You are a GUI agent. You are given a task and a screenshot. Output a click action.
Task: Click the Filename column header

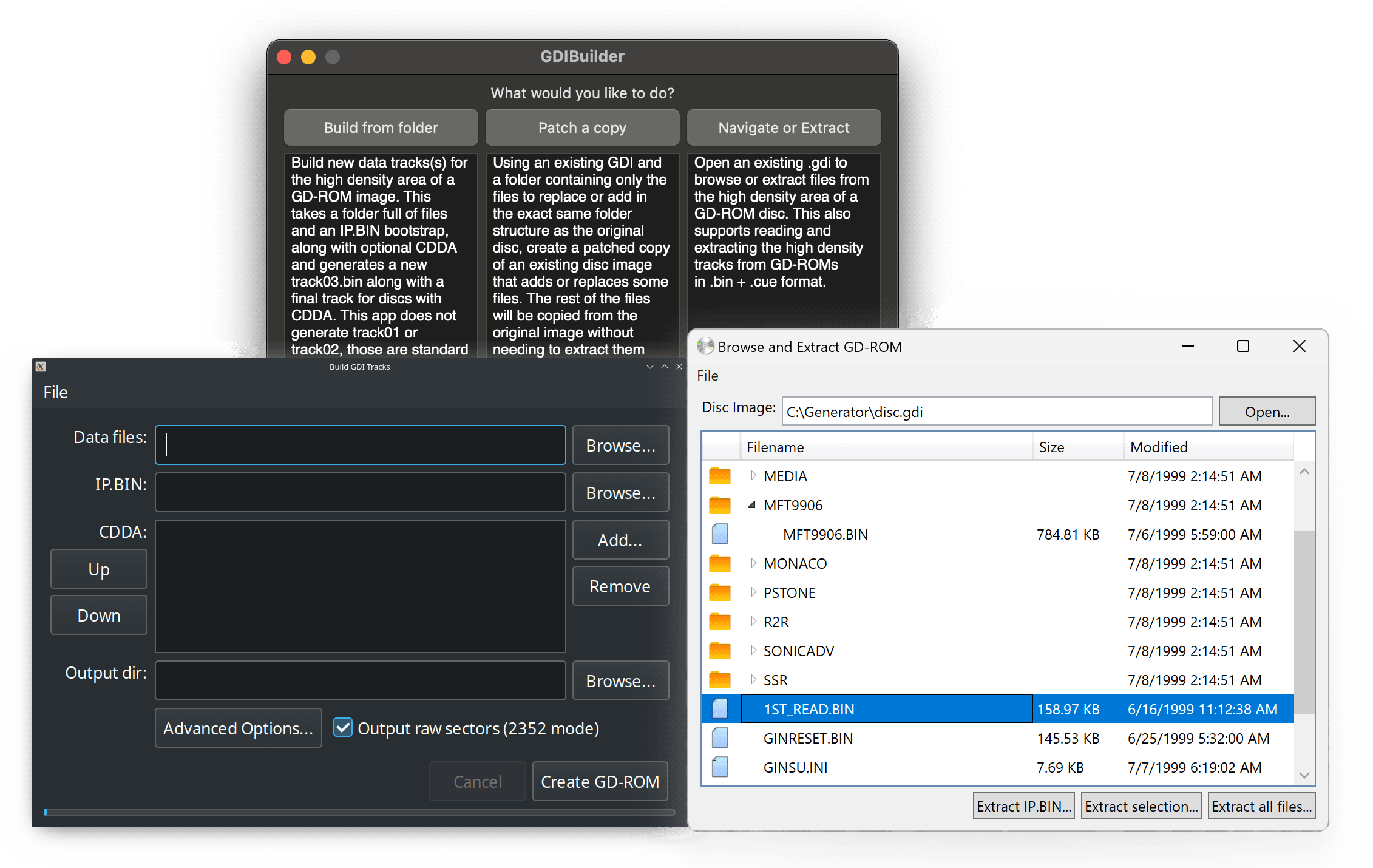click(x=886, y=447)
